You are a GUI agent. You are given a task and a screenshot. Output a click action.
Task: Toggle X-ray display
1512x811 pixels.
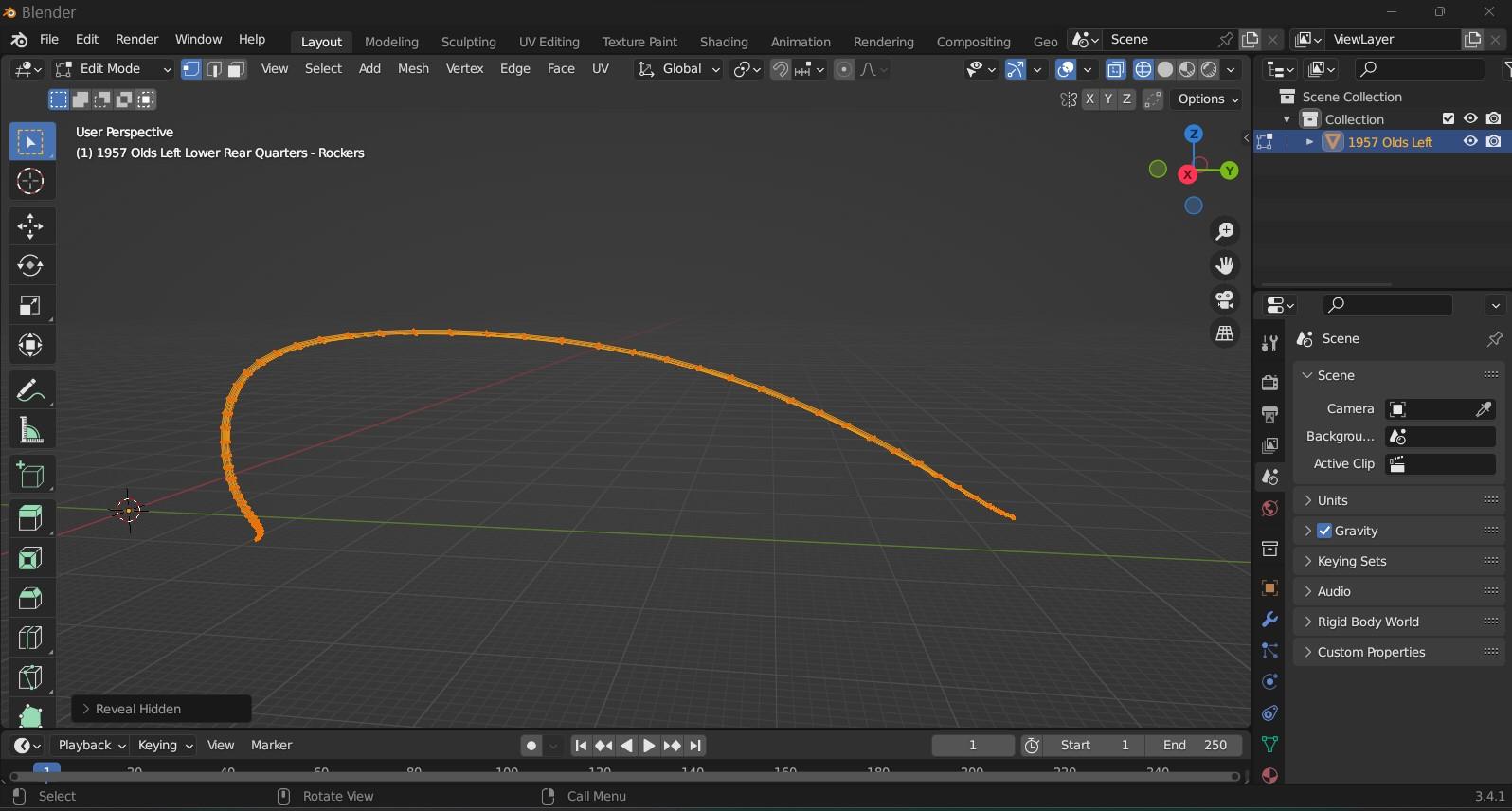(x=1116, y=69)
